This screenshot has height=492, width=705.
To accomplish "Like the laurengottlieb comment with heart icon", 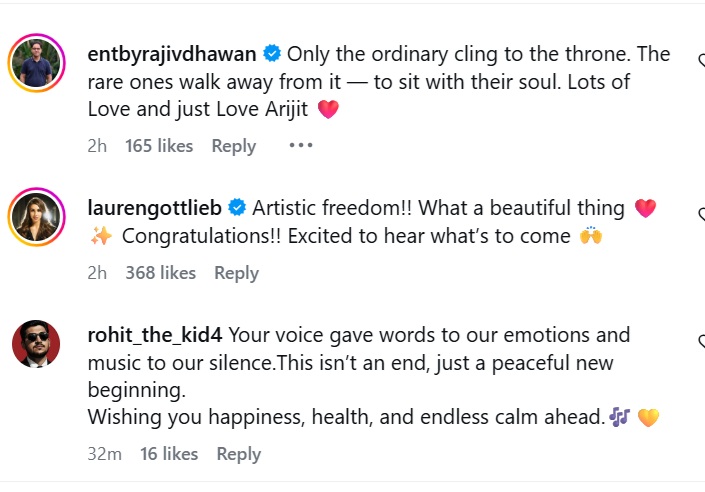I will pos(700,214).
